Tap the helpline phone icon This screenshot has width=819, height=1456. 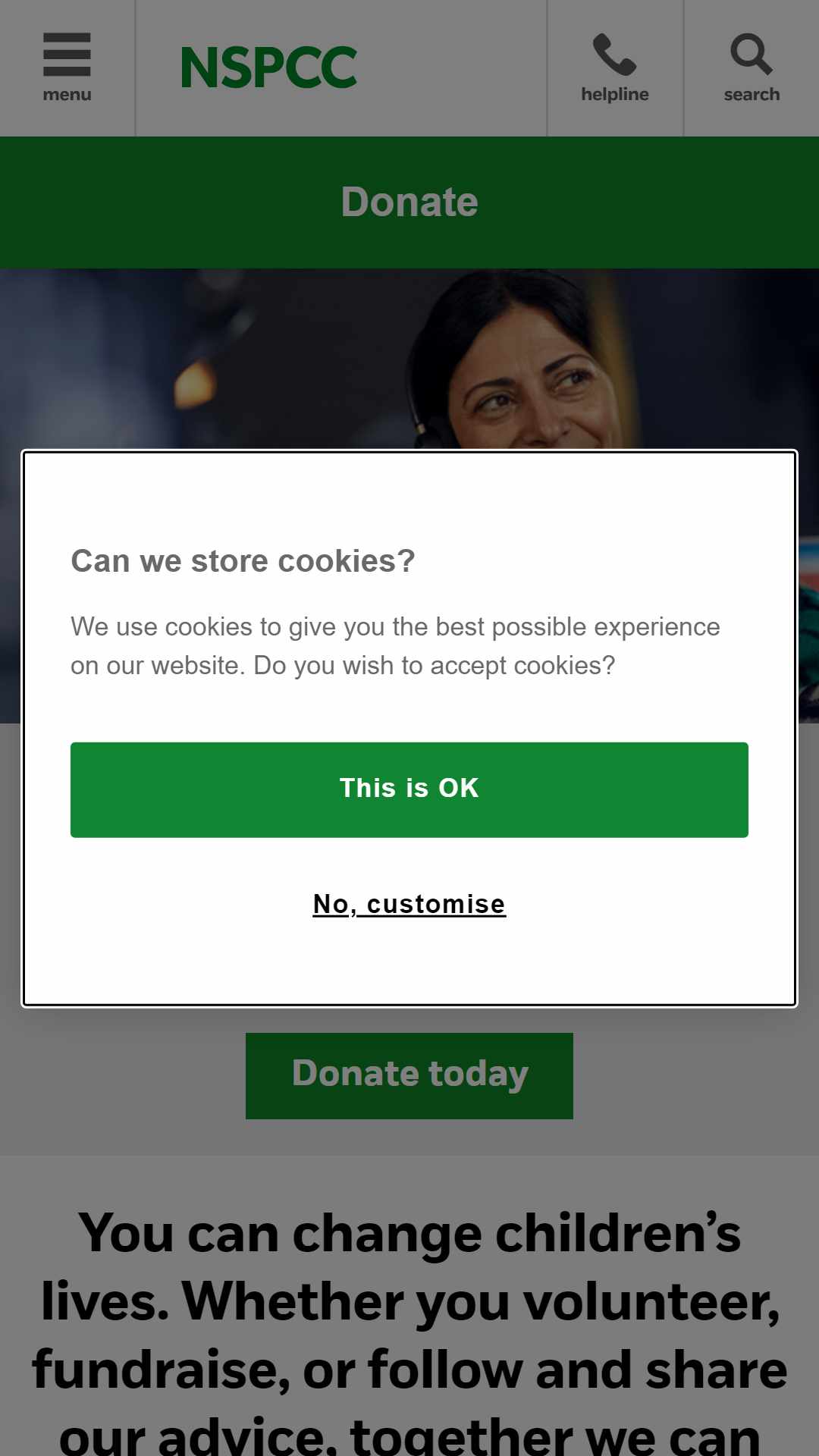coord(614,54)
